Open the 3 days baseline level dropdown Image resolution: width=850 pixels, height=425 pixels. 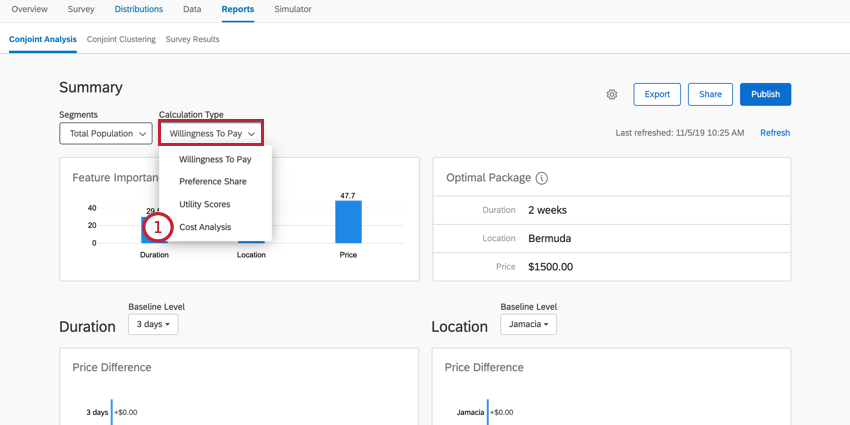[x=153, y=324]
